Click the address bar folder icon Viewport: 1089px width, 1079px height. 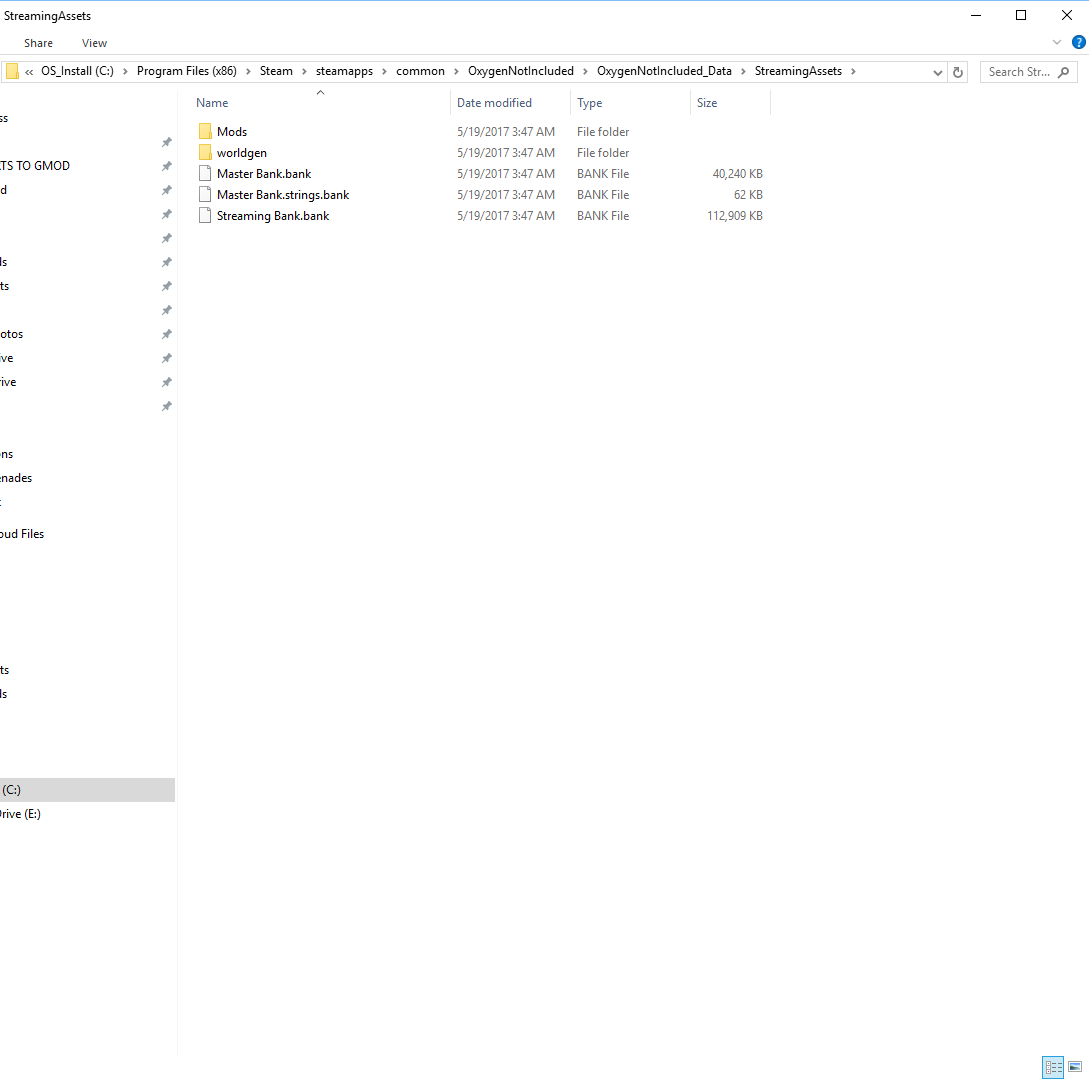pos(12,72)
